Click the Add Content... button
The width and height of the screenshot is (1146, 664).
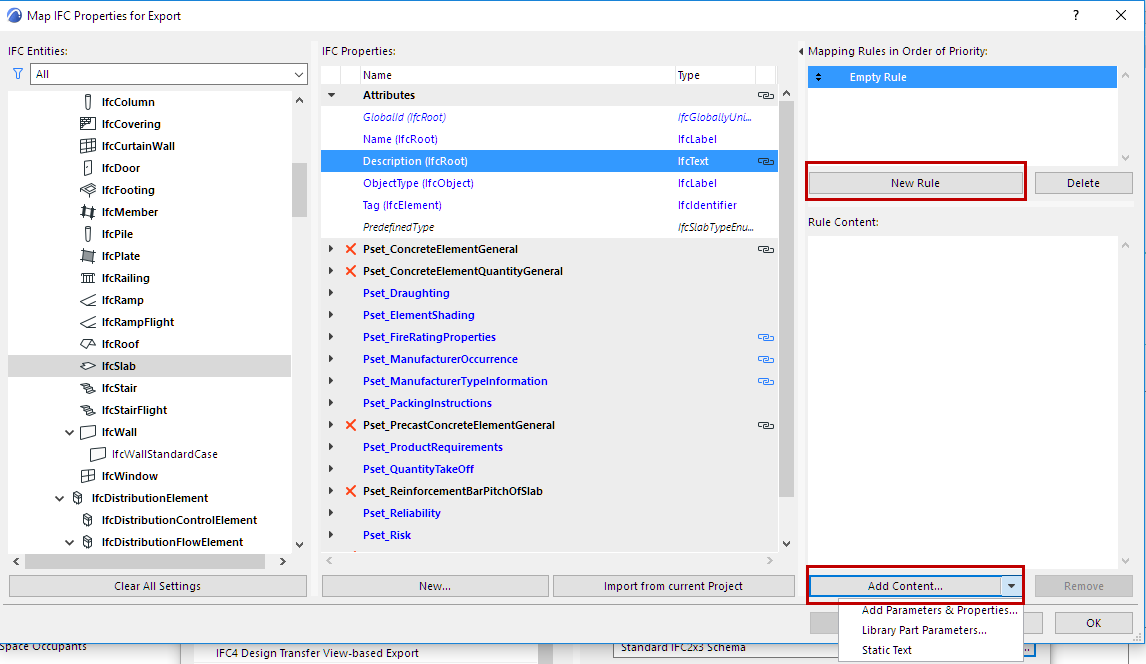pos(906,586)
